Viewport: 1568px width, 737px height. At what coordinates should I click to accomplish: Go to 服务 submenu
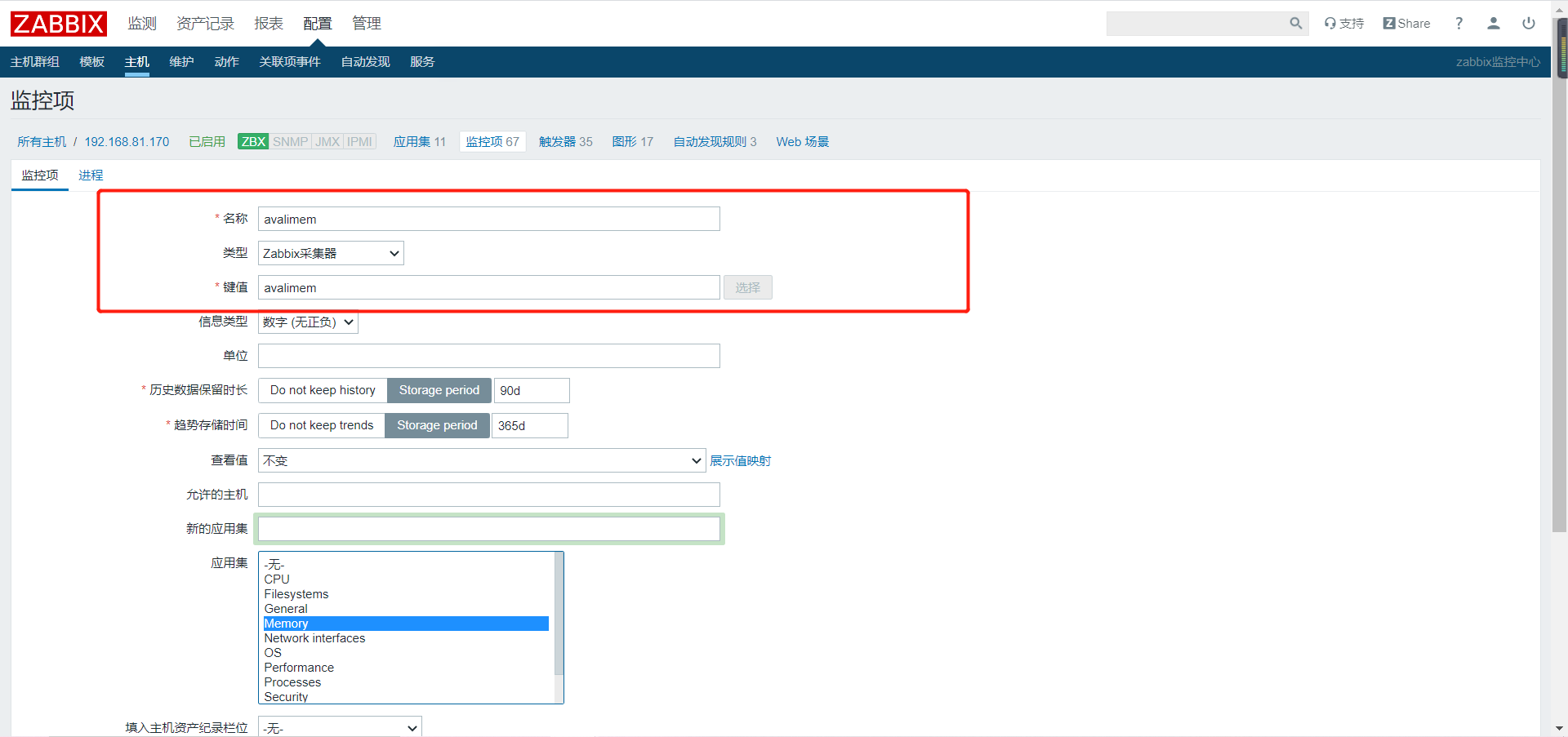(422, 62)
